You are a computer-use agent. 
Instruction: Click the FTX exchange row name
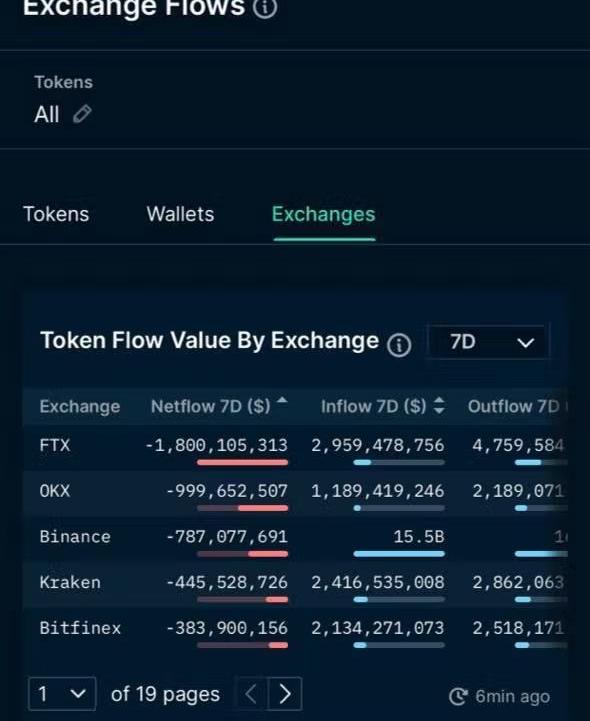(x=55, y=445)
